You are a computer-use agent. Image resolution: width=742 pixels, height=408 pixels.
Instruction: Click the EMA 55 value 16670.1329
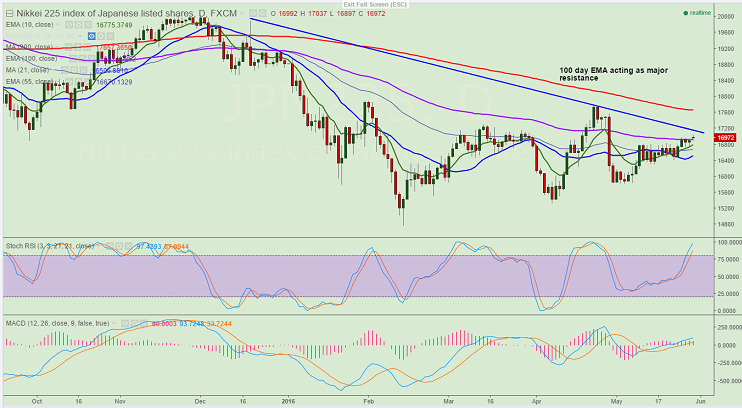click(114, 82)
